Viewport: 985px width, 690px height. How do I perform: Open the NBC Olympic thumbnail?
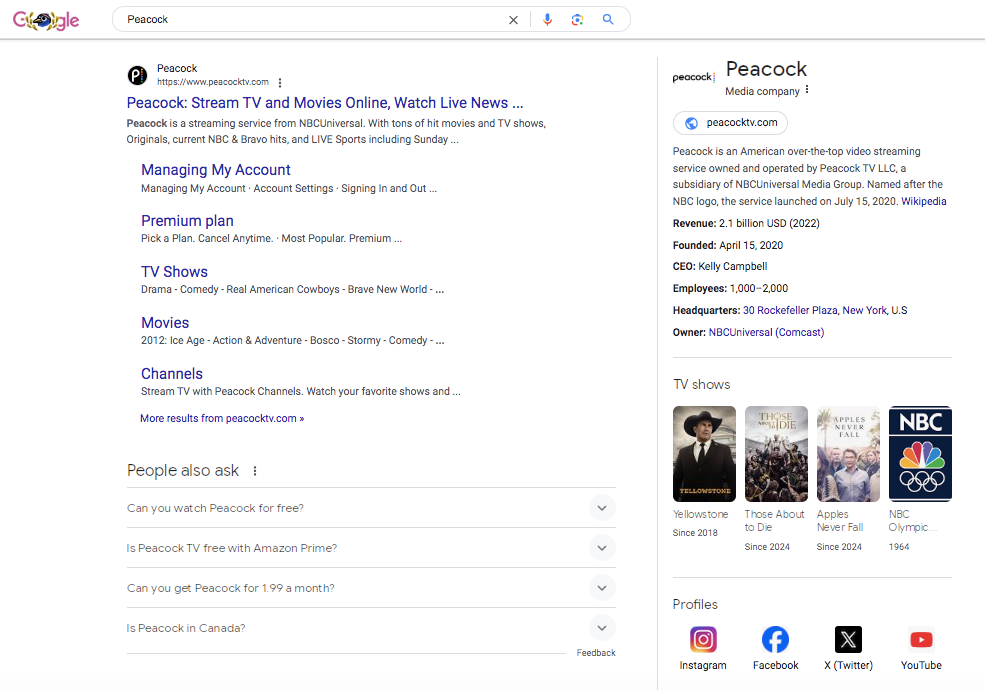pyautogui.click(x=920, y=454)
